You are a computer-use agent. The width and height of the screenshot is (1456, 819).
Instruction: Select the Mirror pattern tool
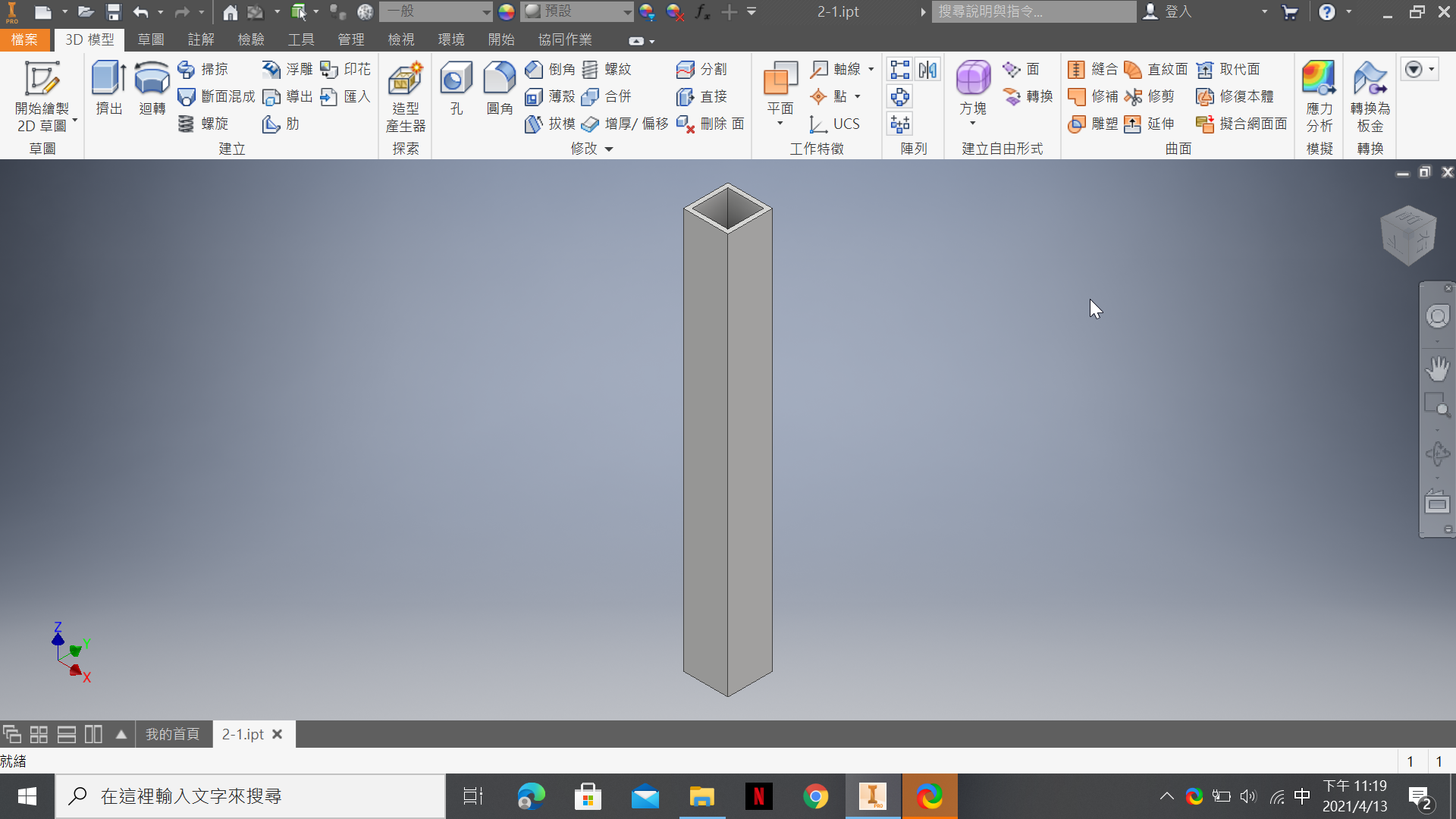click(x=927, y=70)
